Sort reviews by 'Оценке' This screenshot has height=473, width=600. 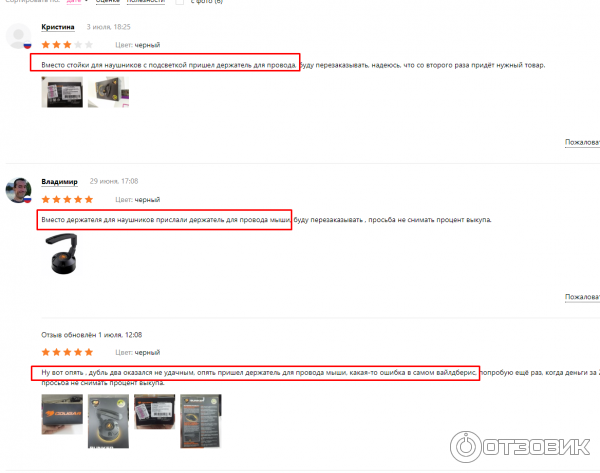[108, 2]
